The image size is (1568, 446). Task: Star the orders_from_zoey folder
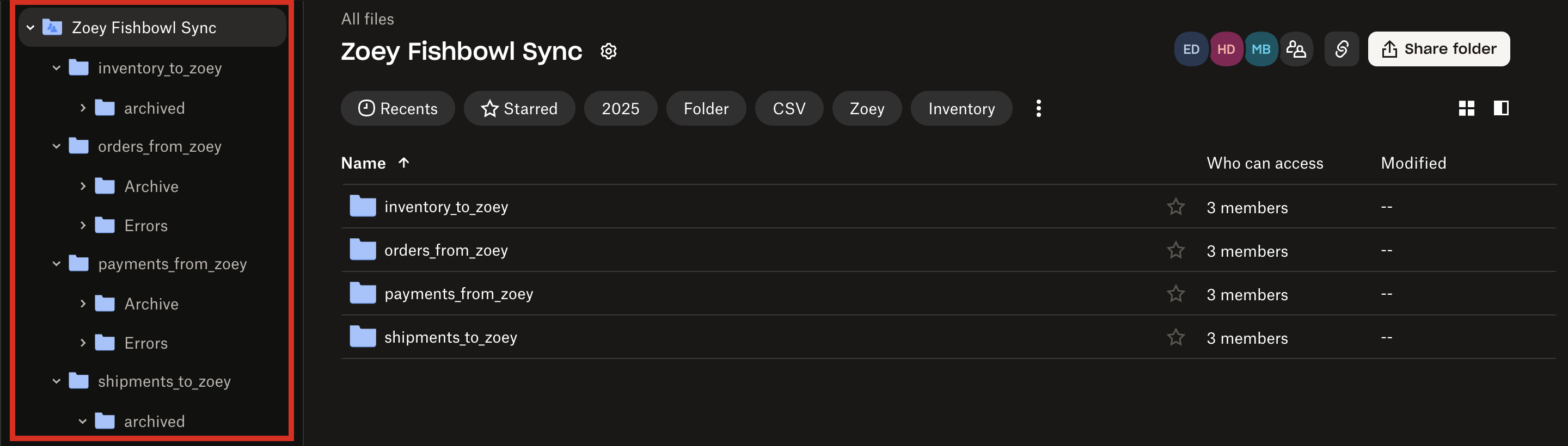pos(1175,250)
